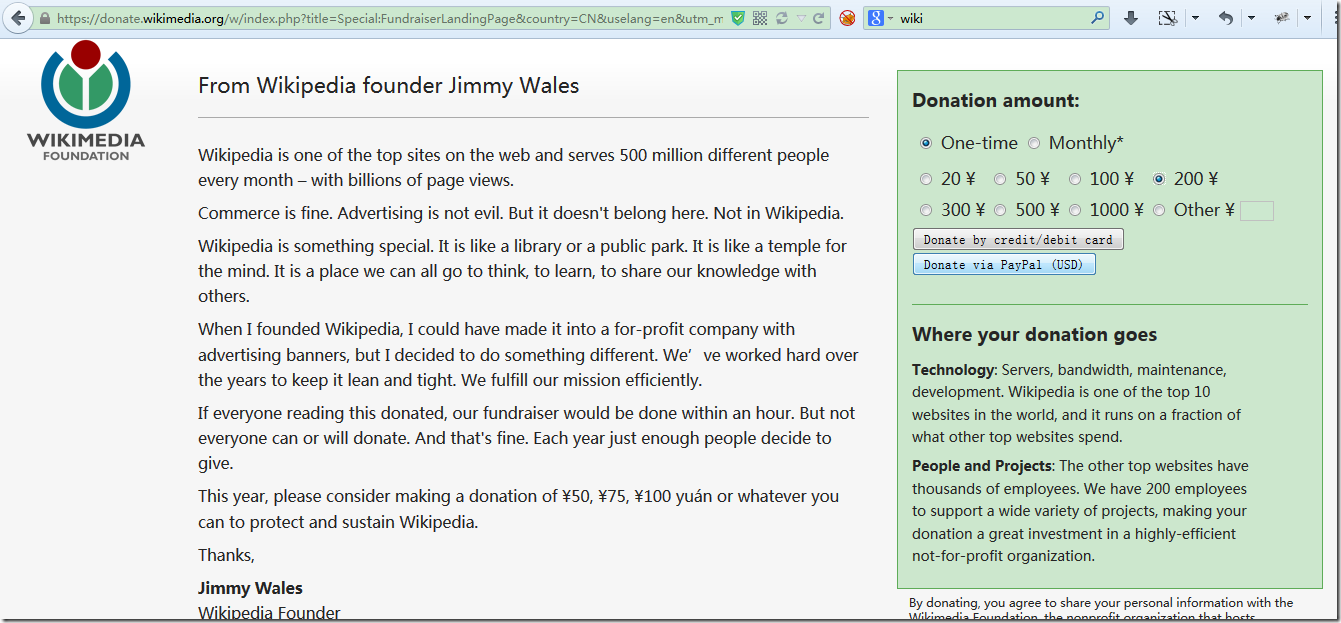Click the paragraph starting 'Commerce is fine.'
This screenshot has height=623, width=1341.
pyautogui.click(x=521, y=213)
